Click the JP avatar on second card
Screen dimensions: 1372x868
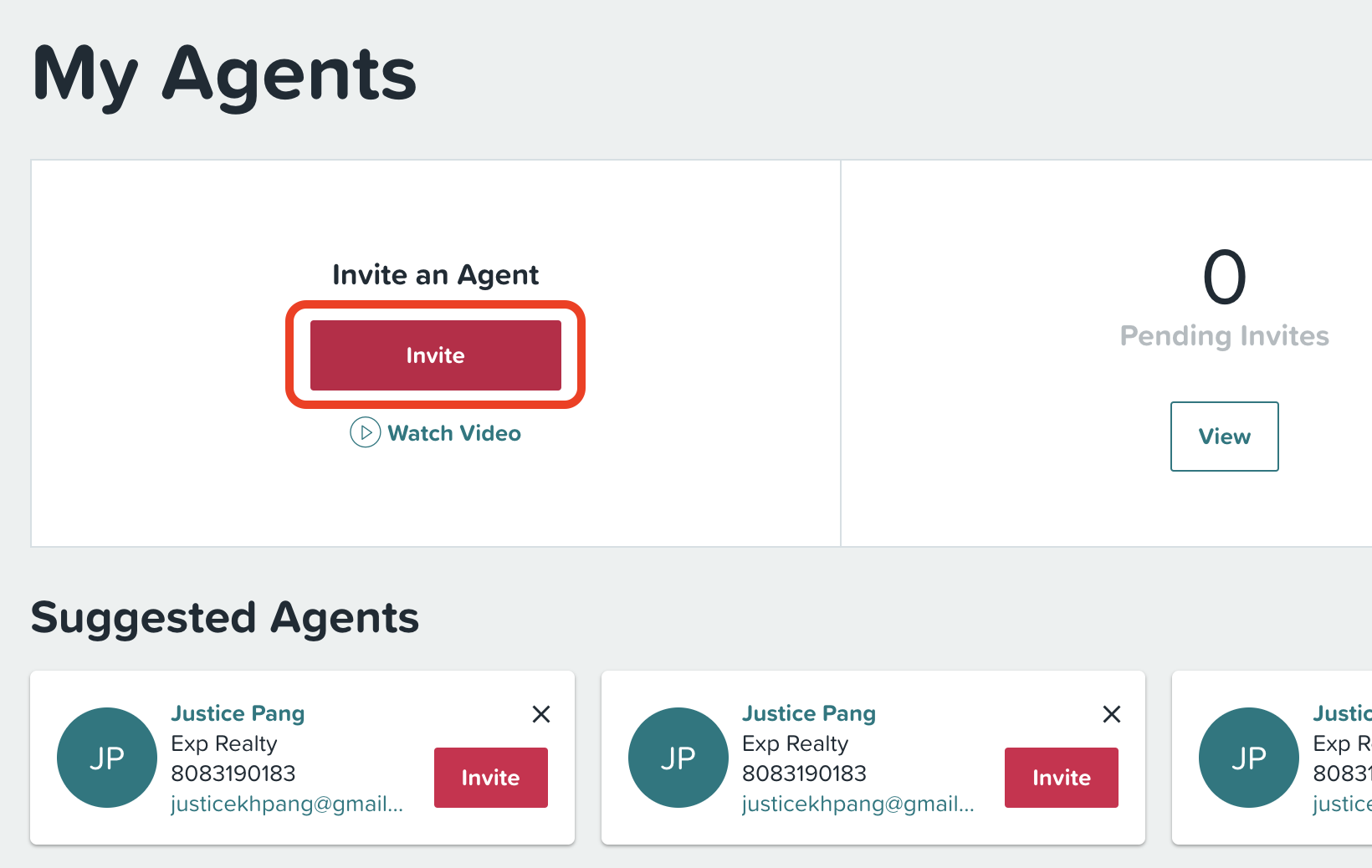pos(678,758)
